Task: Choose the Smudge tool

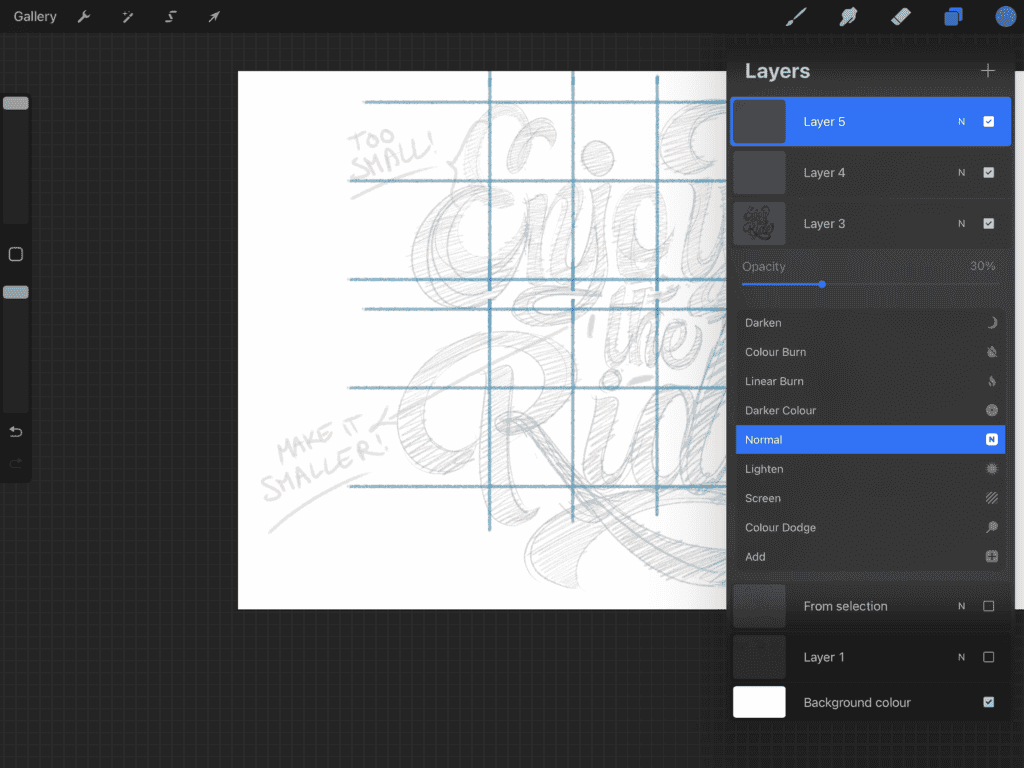Action: coord(848,16)
